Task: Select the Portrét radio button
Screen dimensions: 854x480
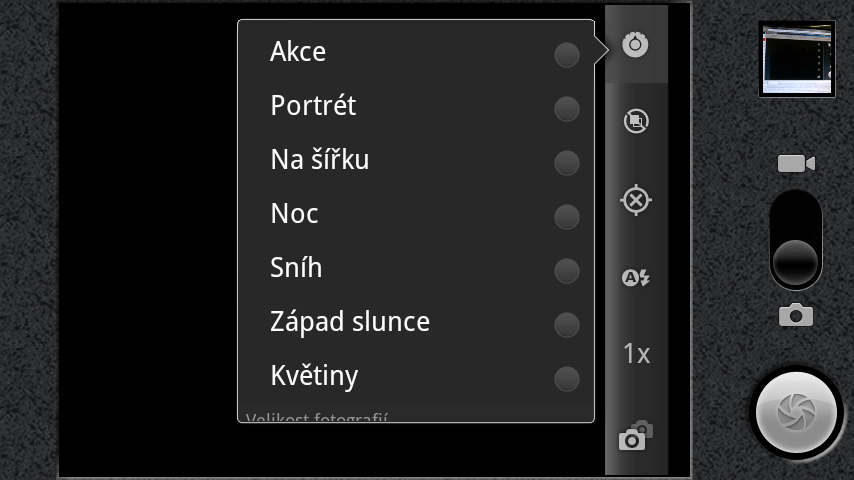Action: (x=566, y=109)
